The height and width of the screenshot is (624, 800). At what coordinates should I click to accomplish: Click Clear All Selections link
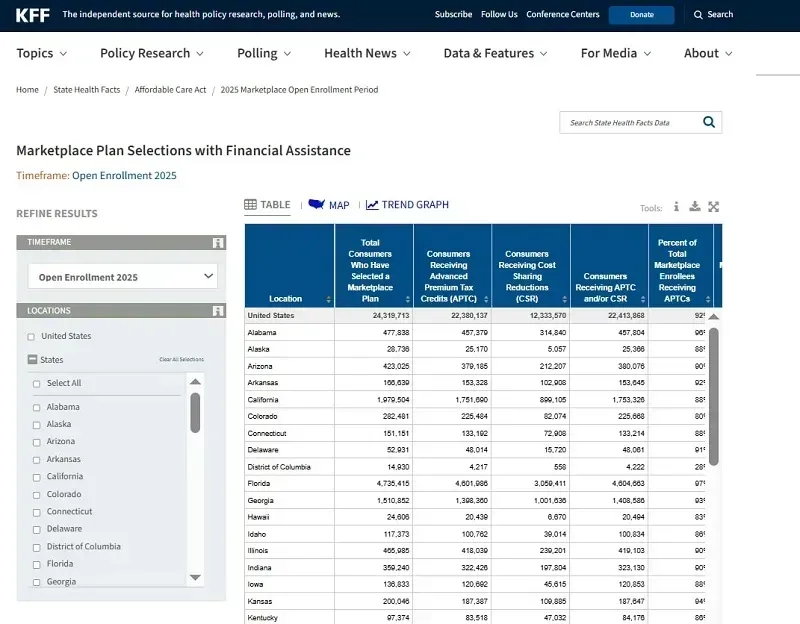coord(181,360)
